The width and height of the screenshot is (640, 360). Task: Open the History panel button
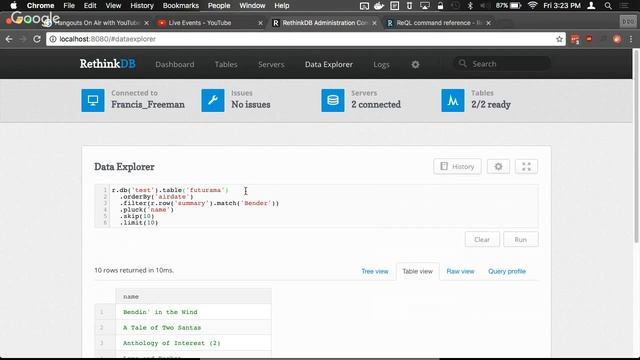click(457, 167)
